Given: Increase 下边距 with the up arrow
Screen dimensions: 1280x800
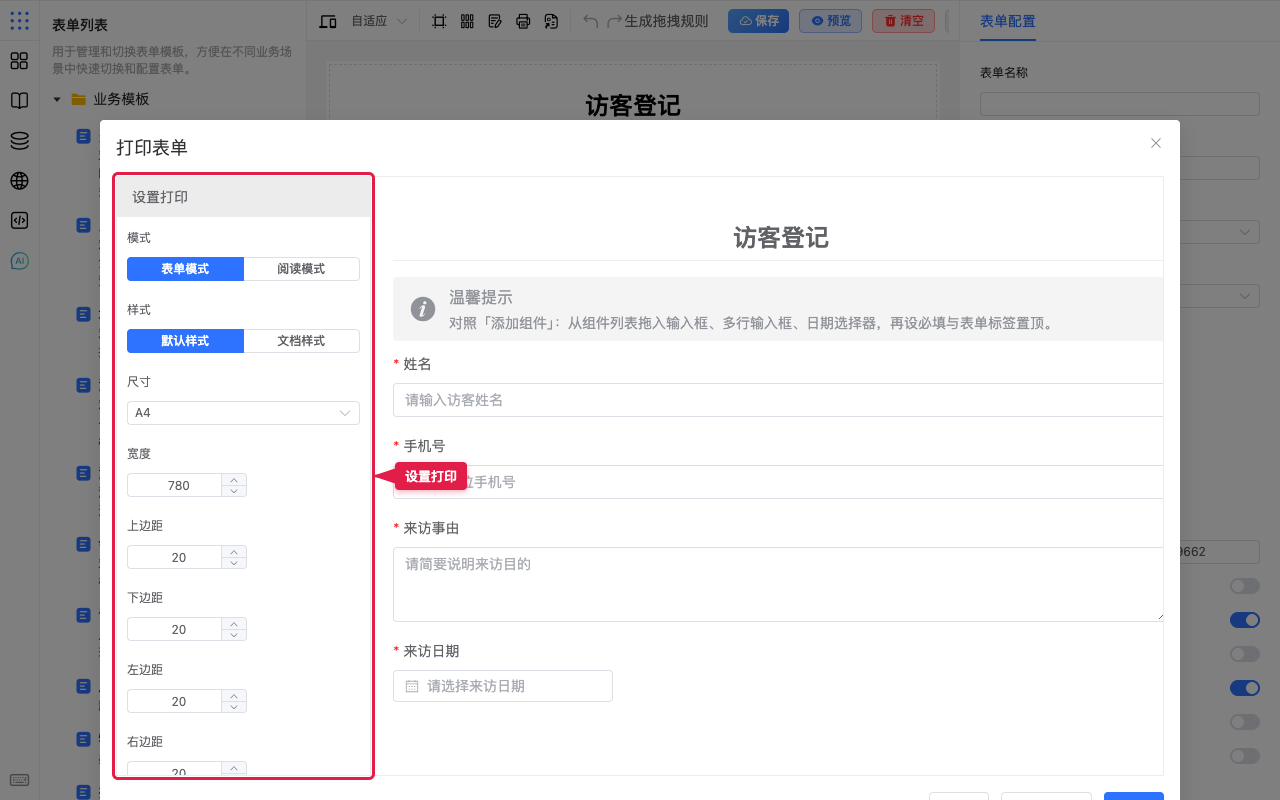Looking at the screenshot, I should click(234, 623).
